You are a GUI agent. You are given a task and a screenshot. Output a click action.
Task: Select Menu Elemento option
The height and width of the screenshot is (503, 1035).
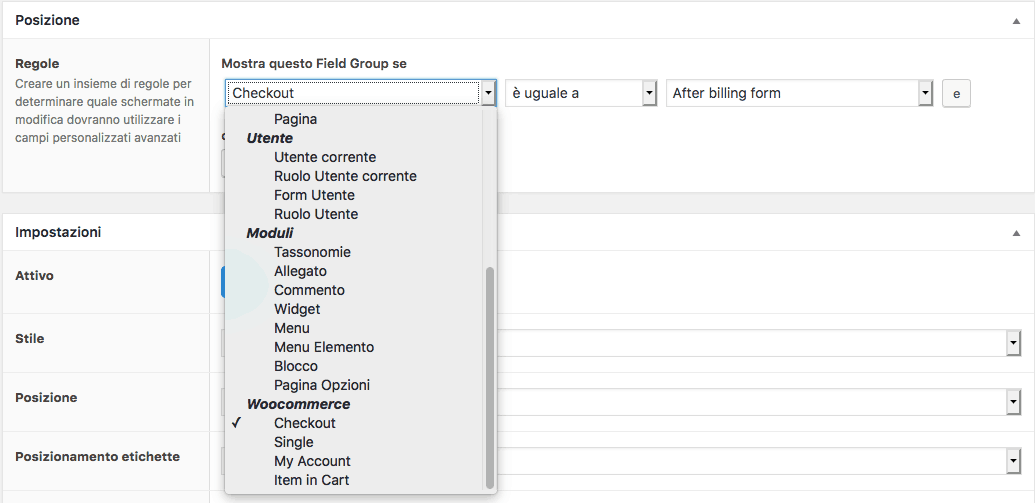(x=324, y=347)
